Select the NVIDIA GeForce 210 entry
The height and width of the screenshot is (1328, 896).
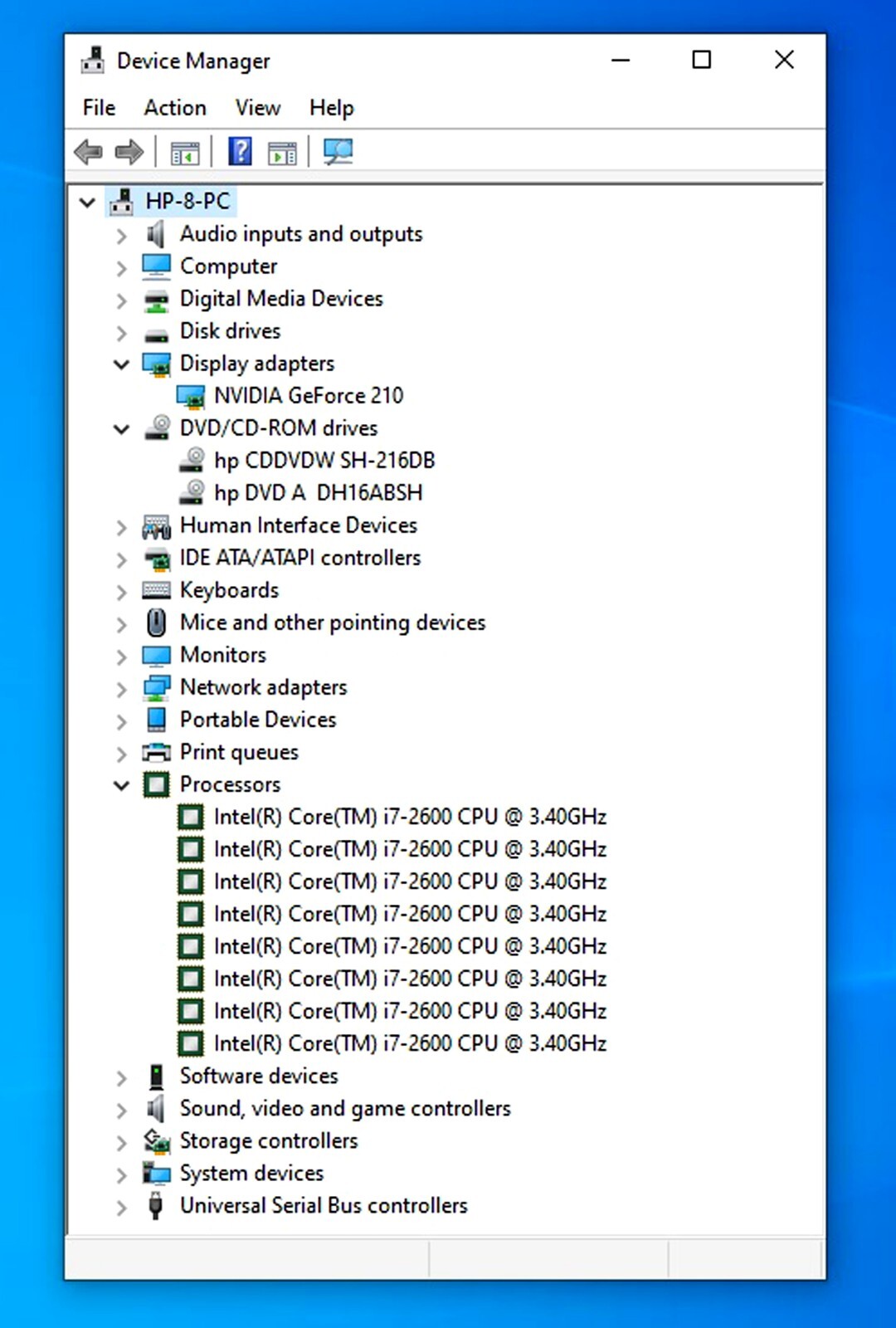(x=309, y=396)
